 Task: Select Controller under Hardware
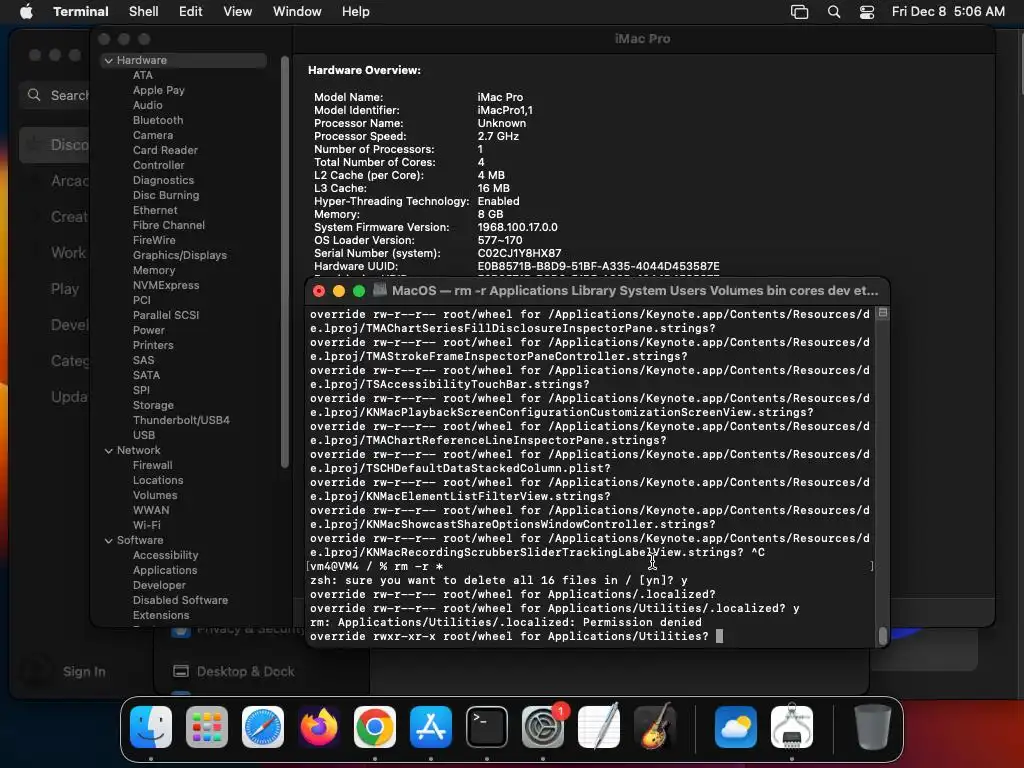coord(159,165)
